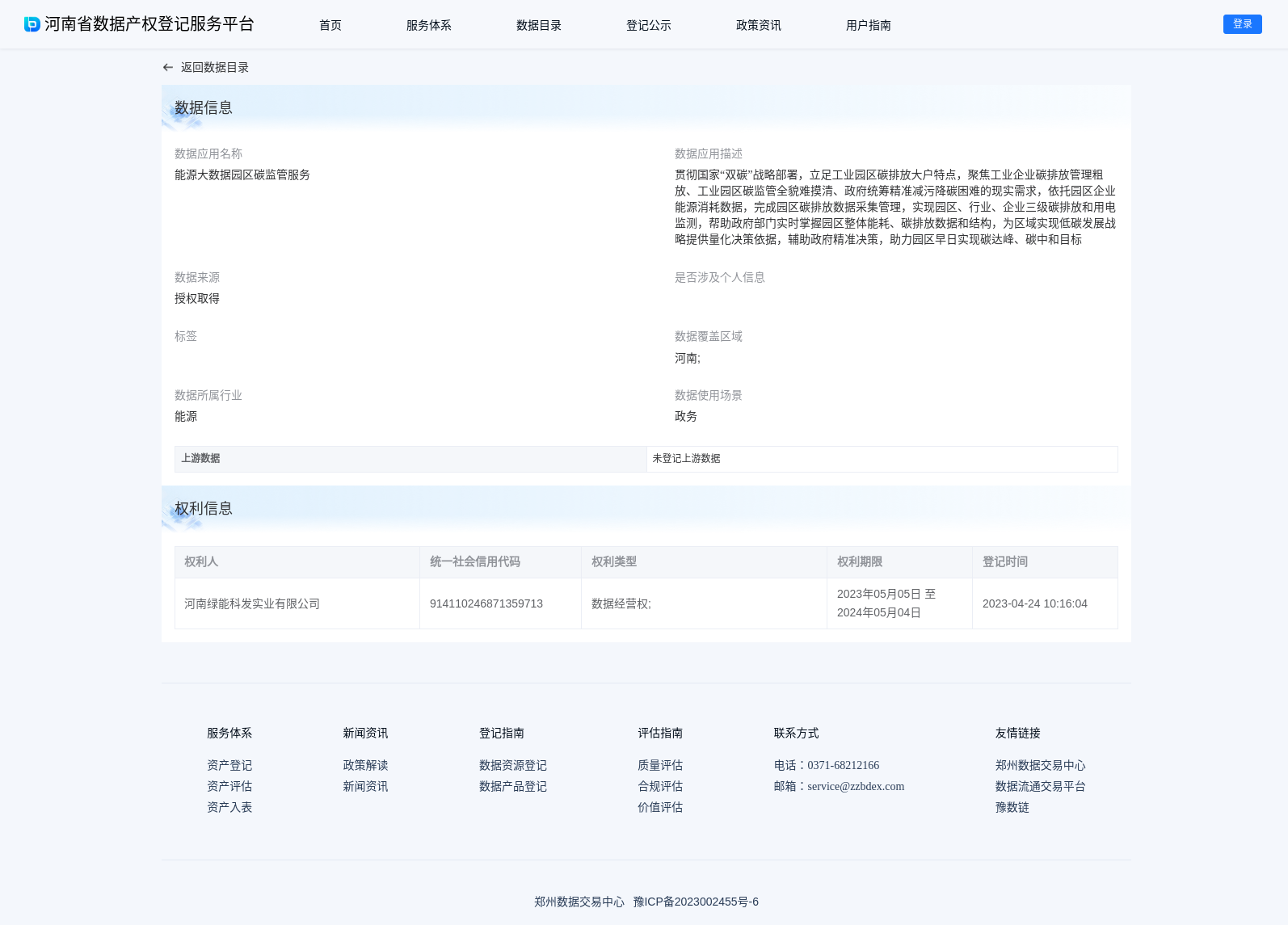1288x925 pixels.
Task: Click the 是否涉及个人信息 label
Action: tap(720, 277)
